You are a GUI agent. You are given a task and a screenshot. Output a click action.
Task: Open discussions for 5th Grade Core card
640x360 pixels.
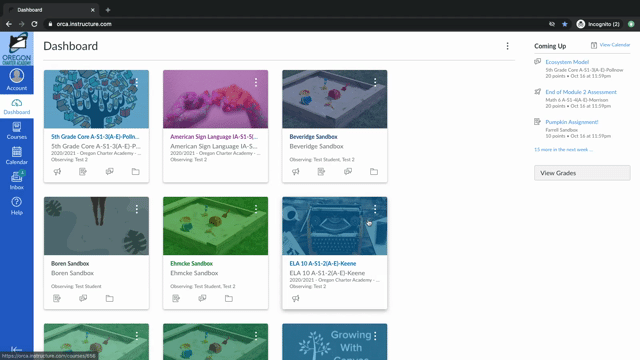pos(109,172)
